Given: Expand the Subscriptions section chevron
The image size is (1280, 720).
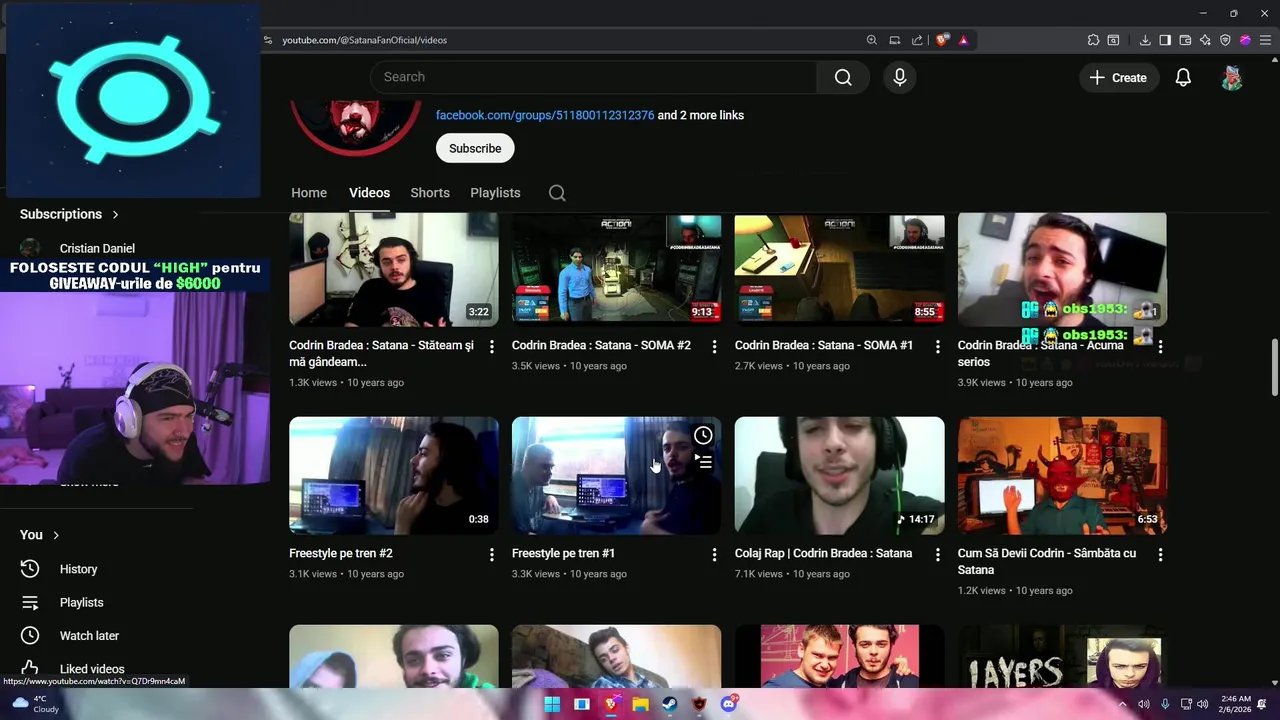Looking at the screenshot, I should click(115, 214).
